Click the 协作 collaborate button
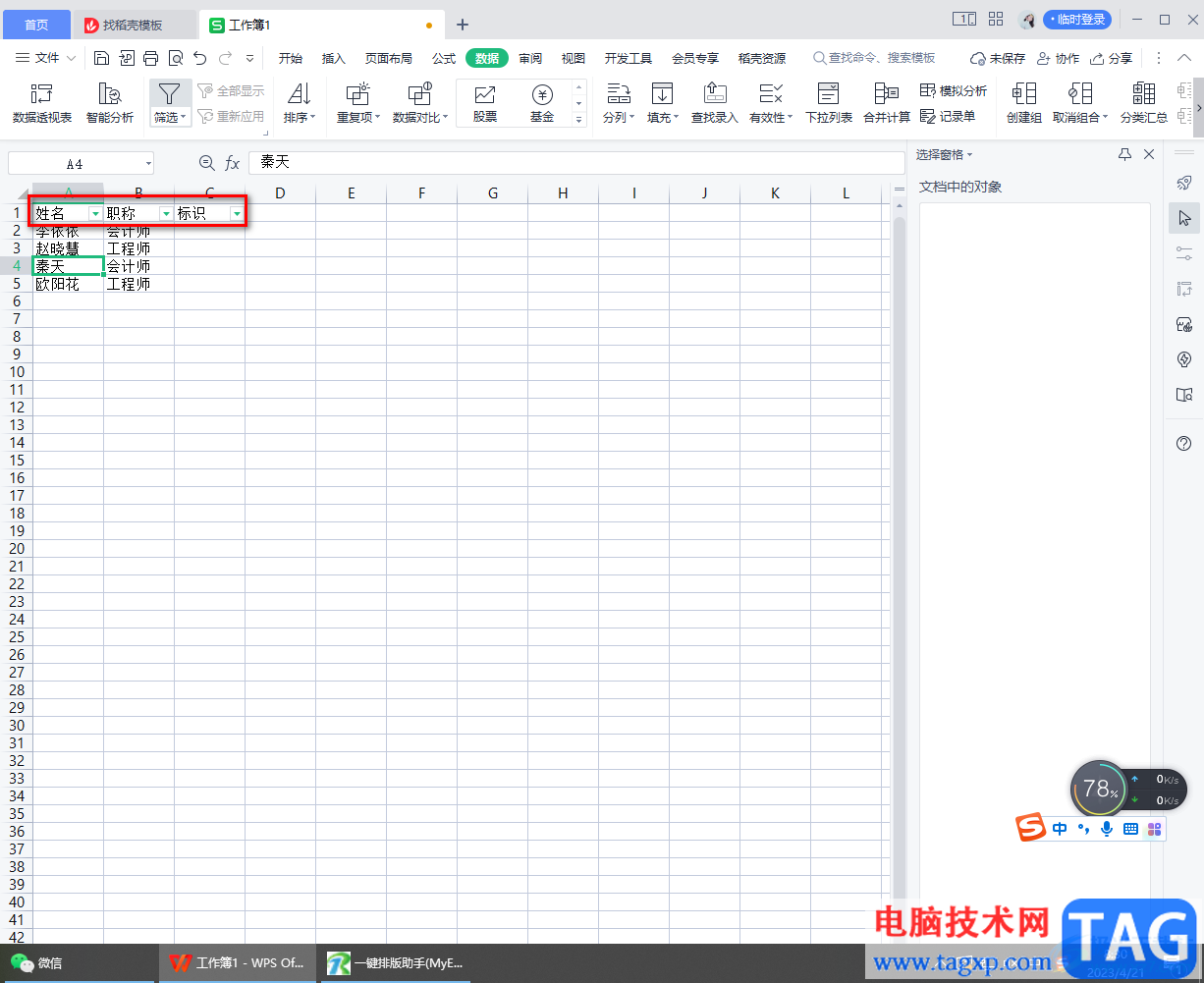This screenshot has height=983, width=1204. click(1058, 58)
